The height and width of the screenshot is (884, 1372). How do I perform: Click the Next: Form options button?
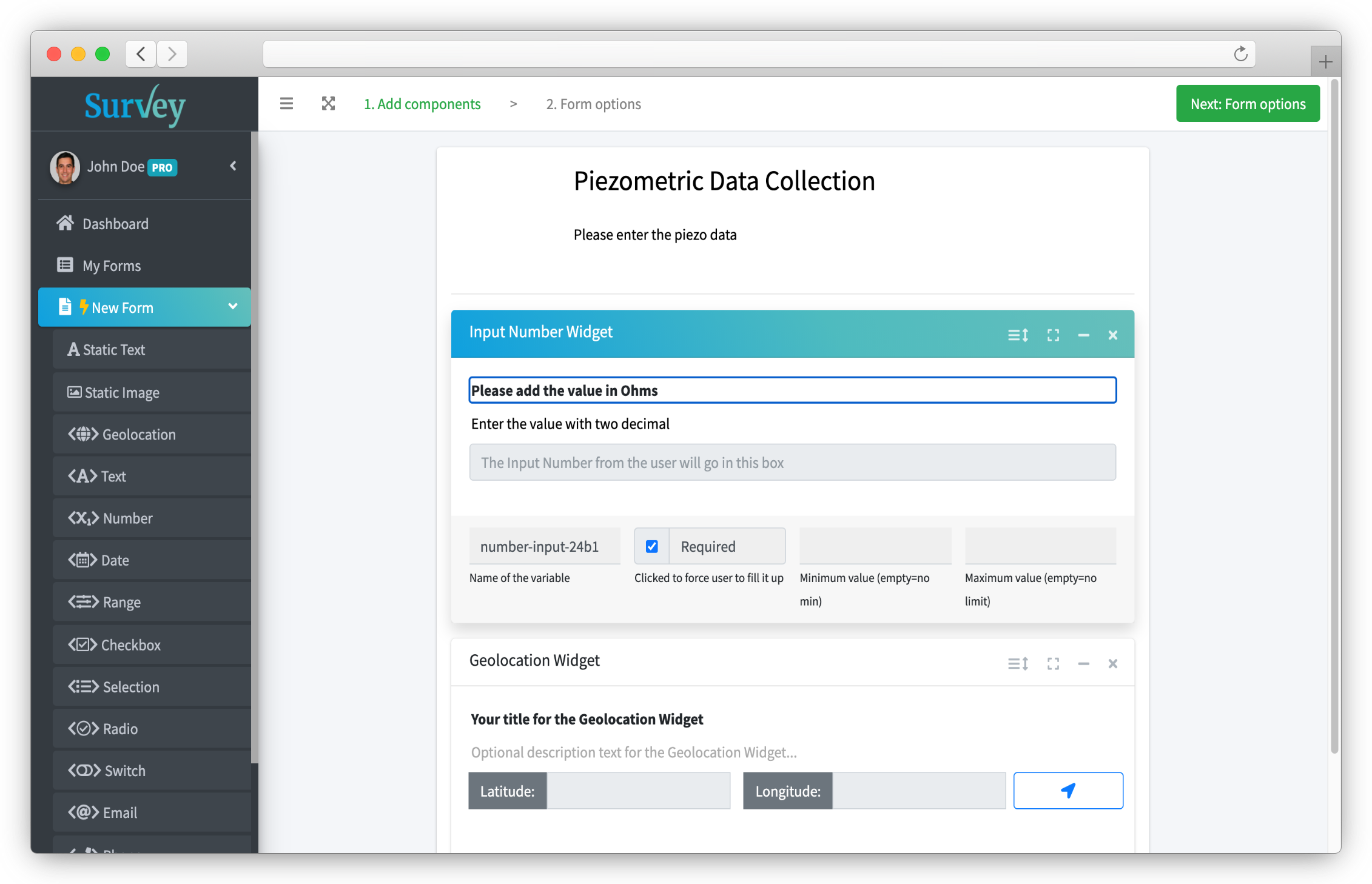[x=1247, y=104]
